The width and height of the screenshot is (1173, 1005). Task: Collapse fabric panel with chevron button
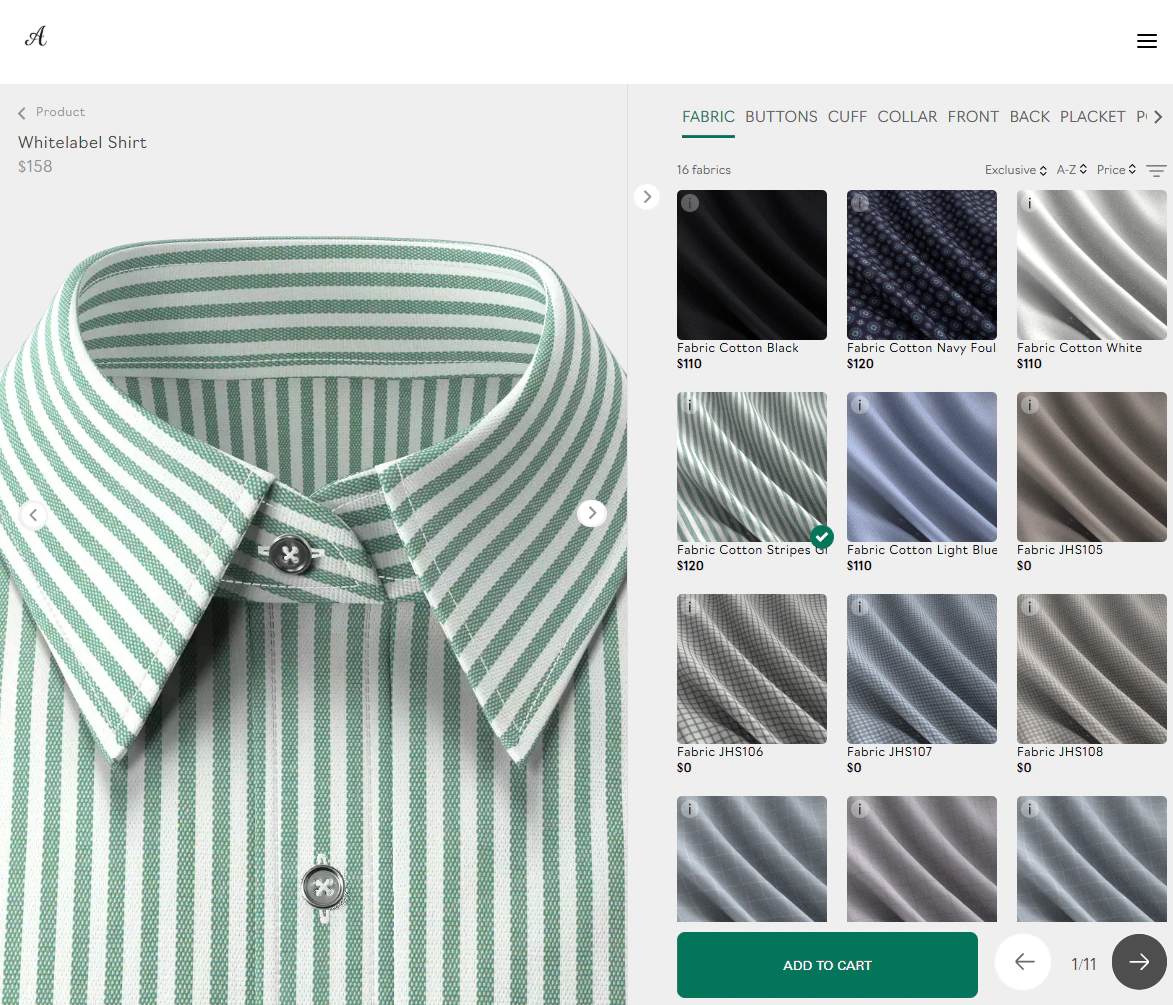click(x=647, y=197)
